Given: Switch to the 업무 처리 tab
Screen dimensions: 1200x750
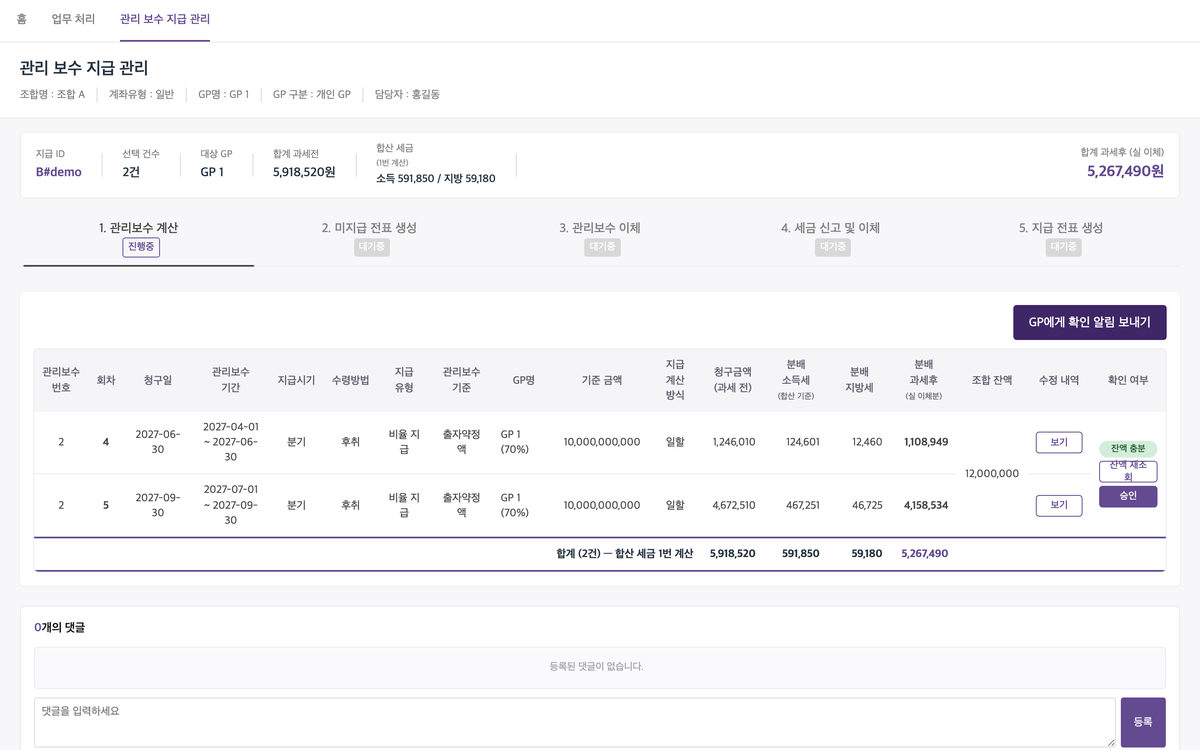Looking at the screenshot, I should 73,19.
